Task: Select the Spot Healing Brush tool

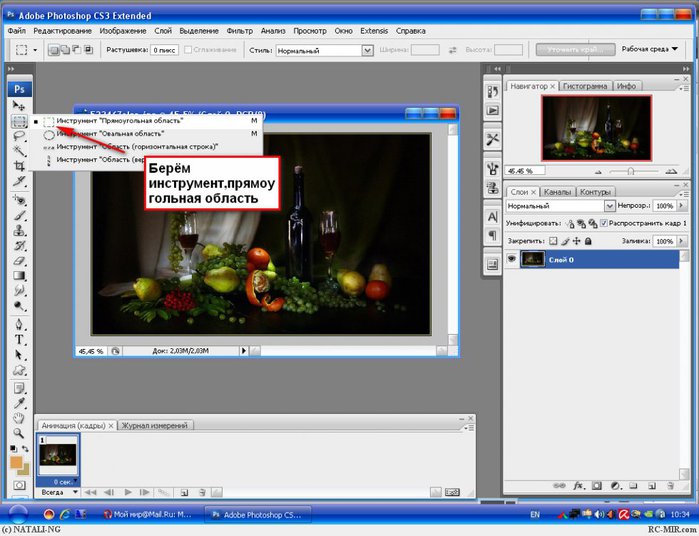Action: coord(19,200)
